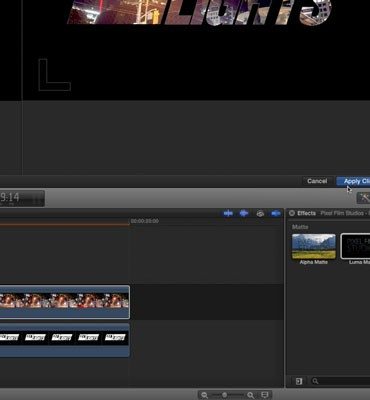370x400 pixels.
Task: Select the Luma Matte effect thumbnail
Action: (x=355, y=246)
